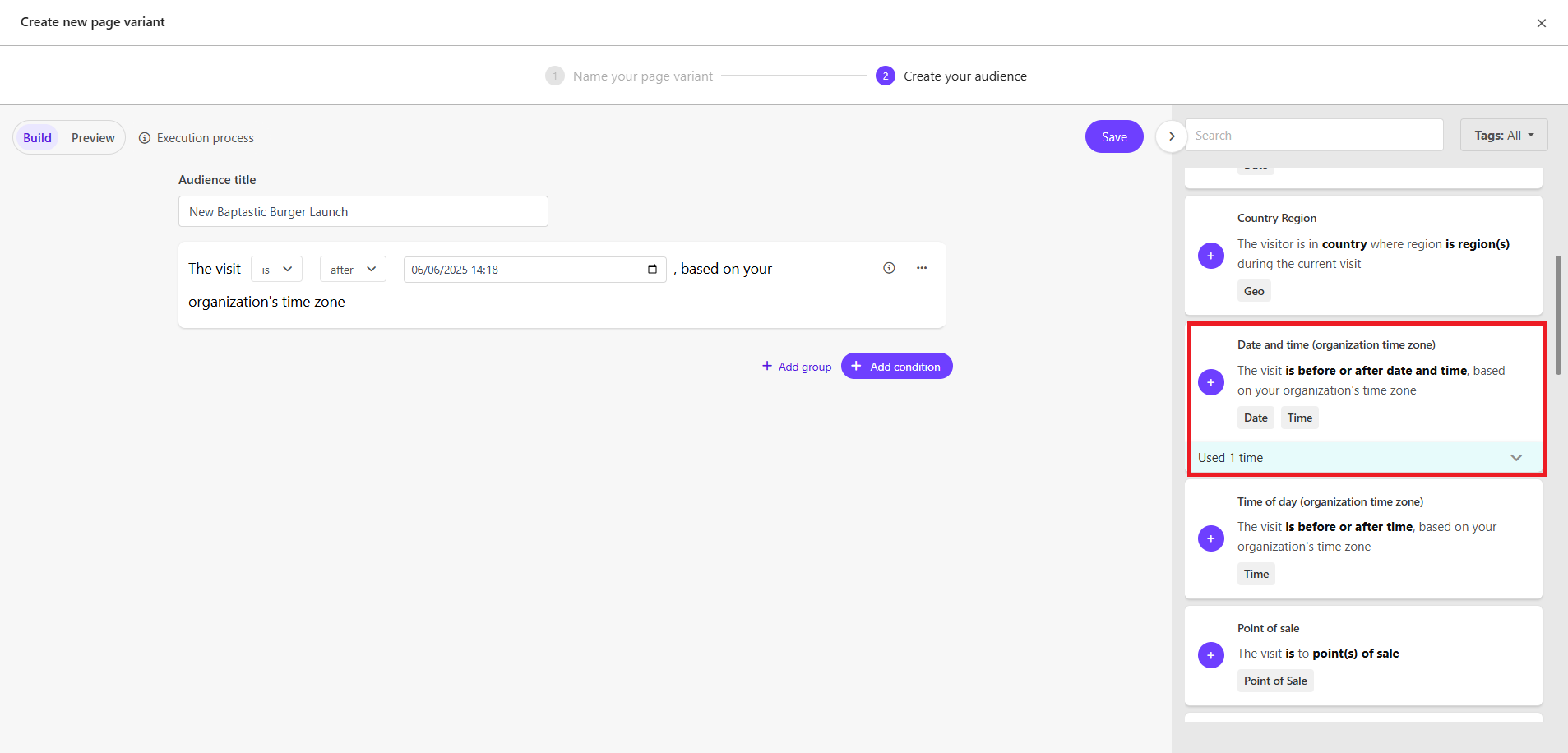1568x753 pixels.
Task: Add the Country Region condition with plus icon
Action: pos(1210,256)
